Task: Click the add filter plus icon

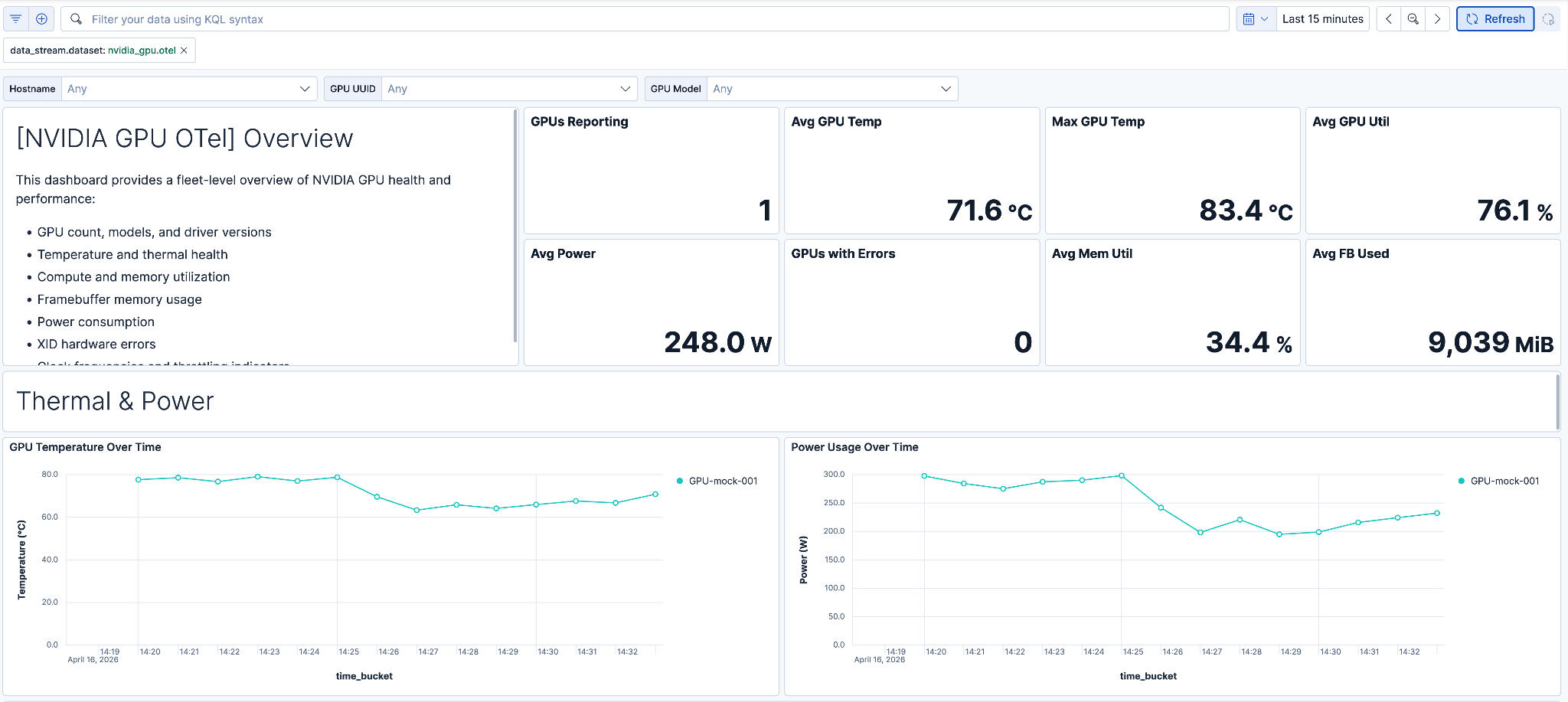Action: pos(41,19)
